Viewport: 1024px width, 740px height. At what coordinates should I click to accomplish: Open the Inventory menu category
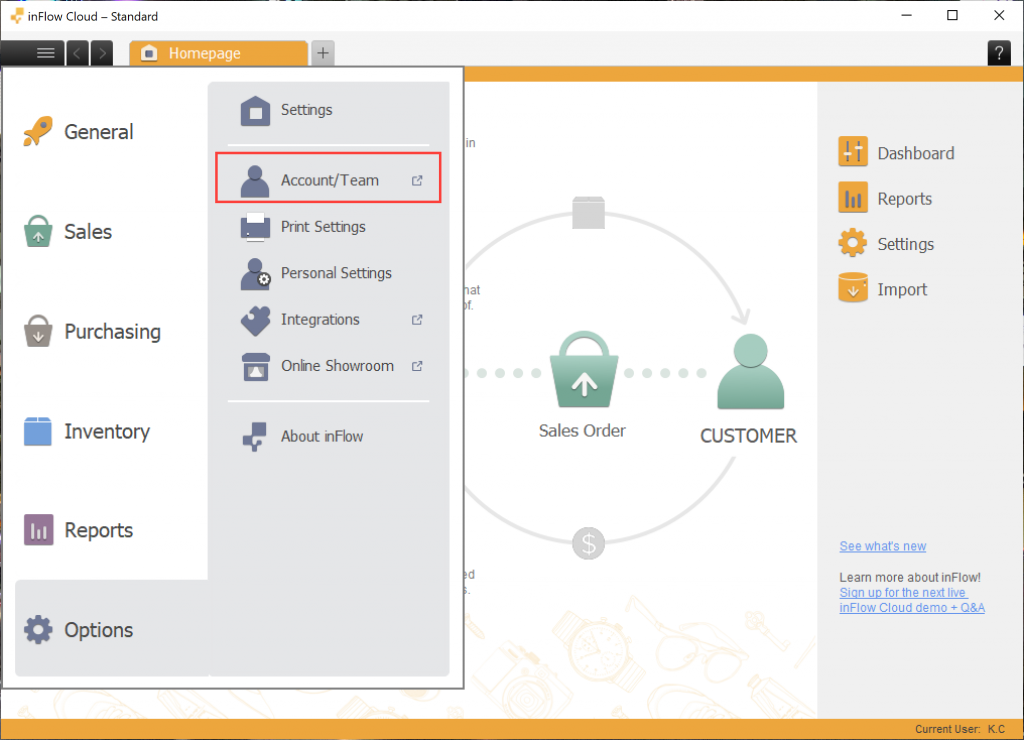click(107, 432)
